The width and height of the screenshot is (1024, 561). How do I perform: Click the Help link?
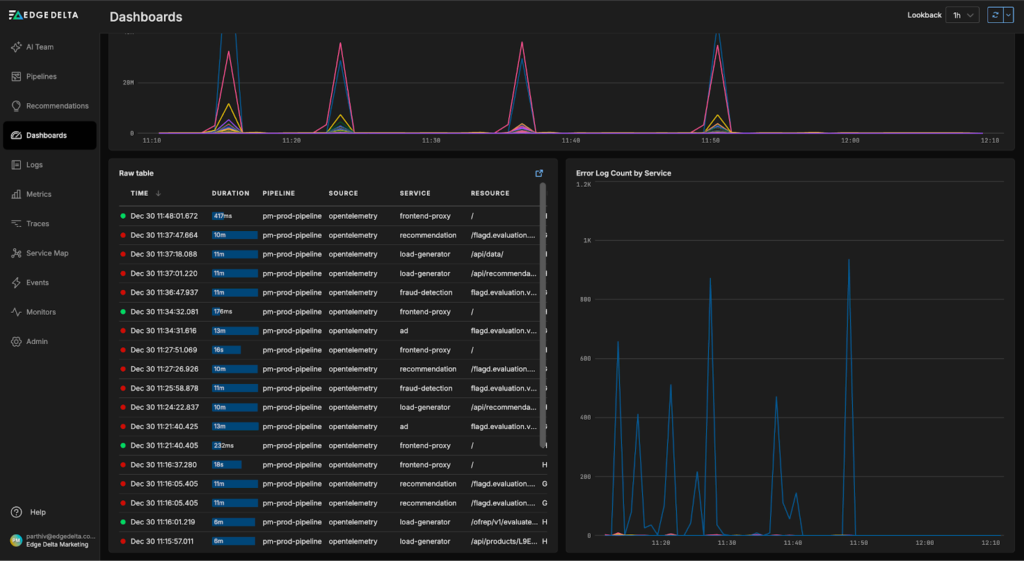pyautogui.click(x=37, y=512)
